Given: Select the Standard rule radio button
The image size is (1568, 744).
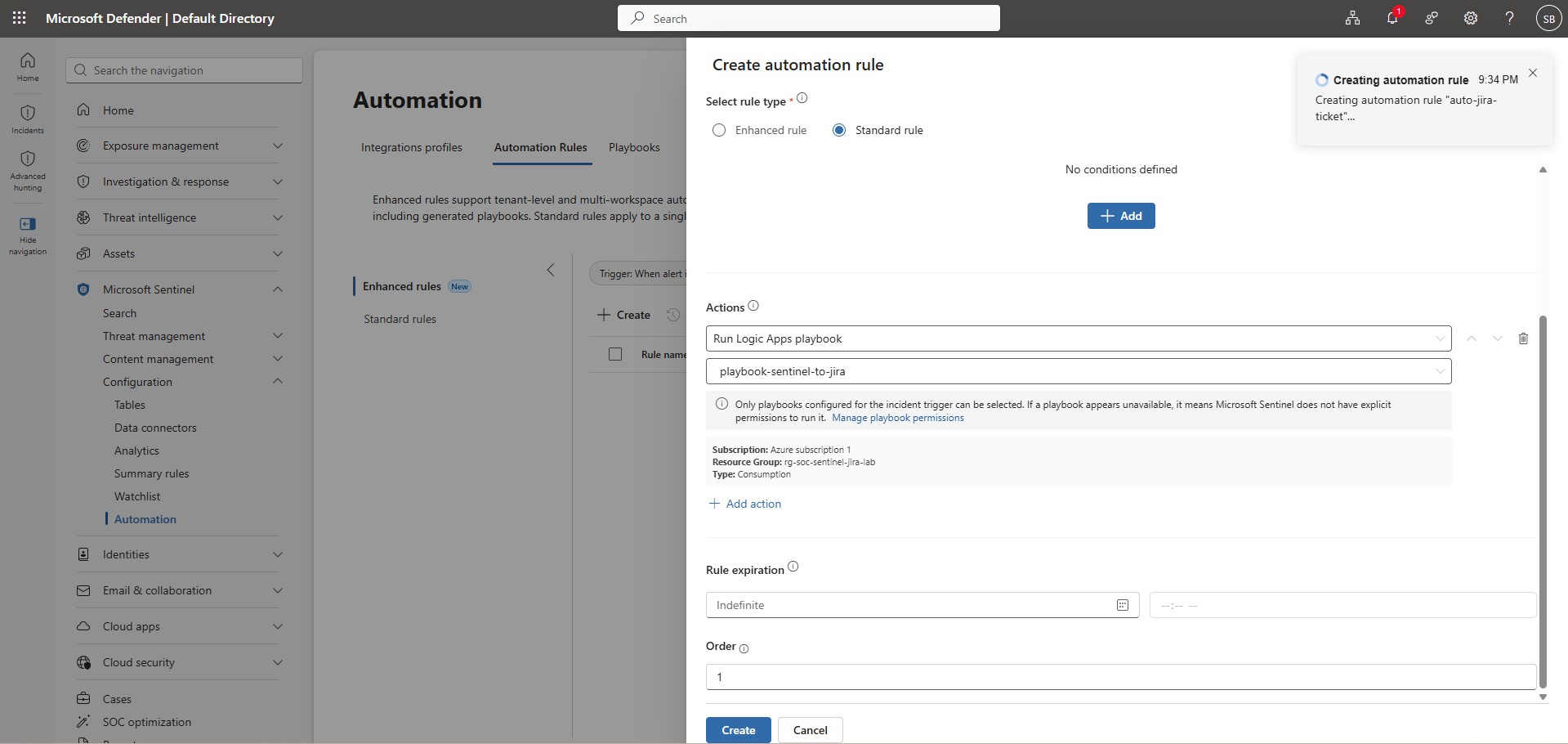Looking at the screenshot, I should pos(839,130).
